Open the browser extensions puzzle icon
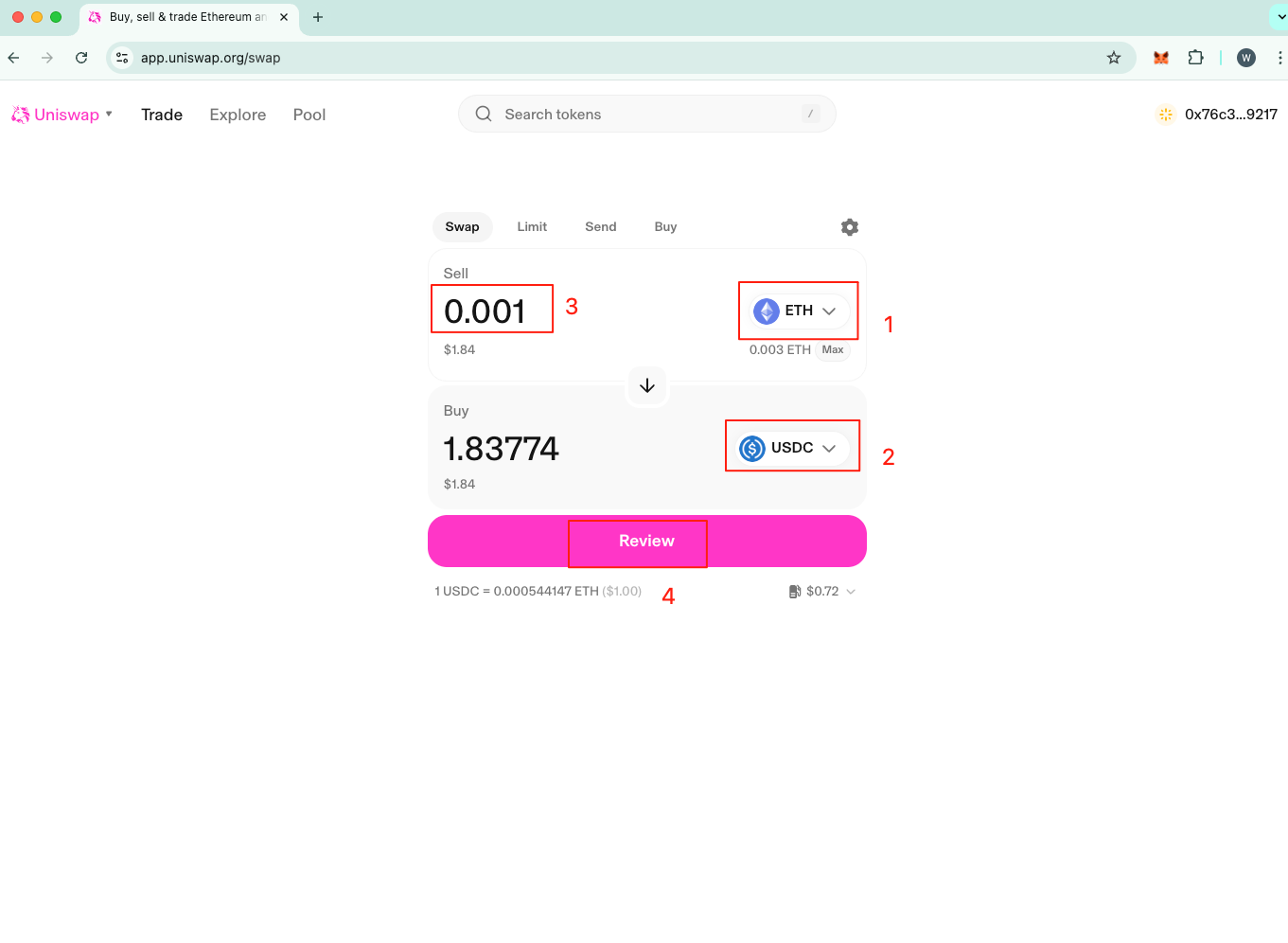The height and width of the screenshot is (943, 1288). pos(1195,58)
